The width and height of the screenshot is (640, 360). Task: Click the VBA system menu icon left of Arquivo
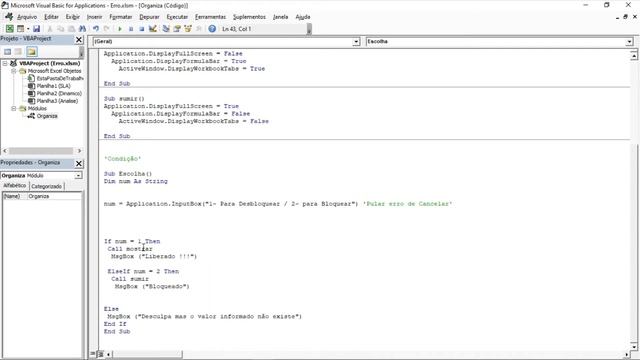[x=9, y=17]
